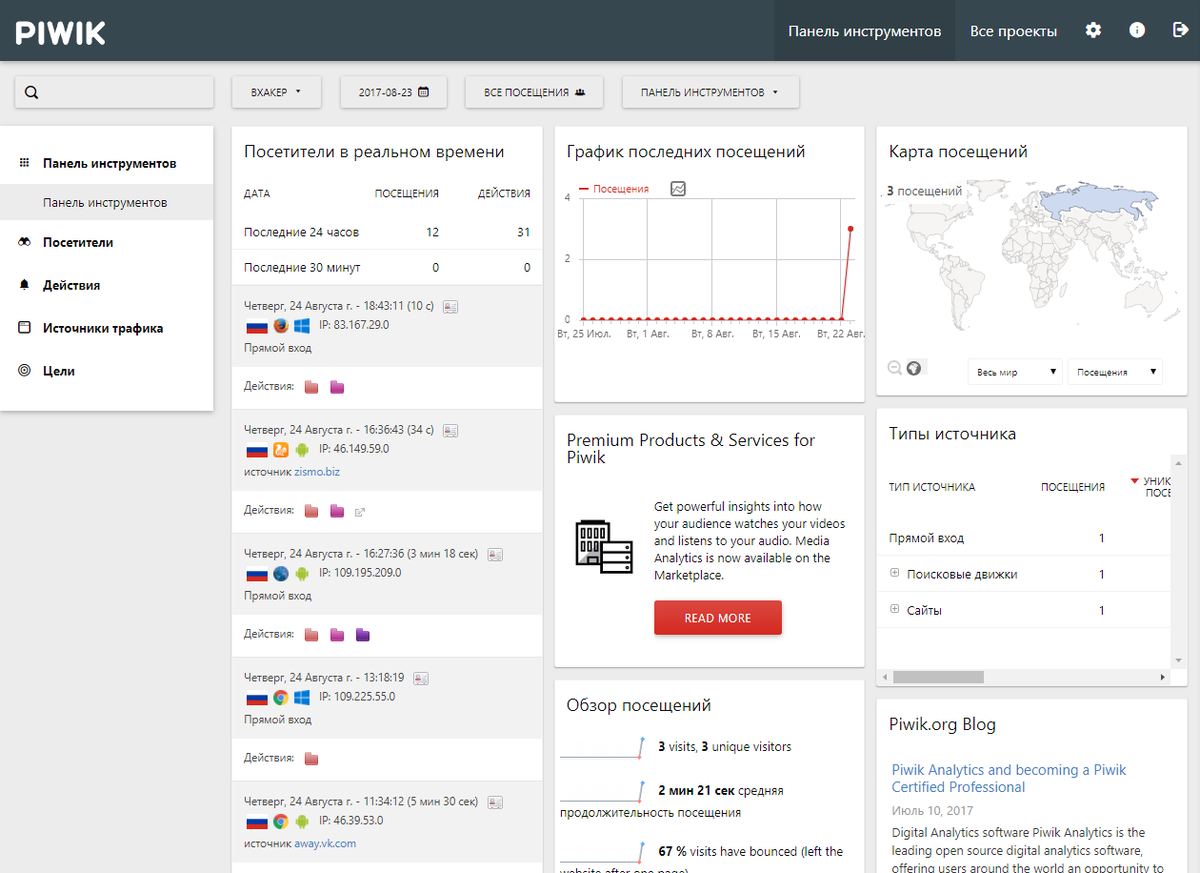This screenshot has height=873, width=1200.
Task: Open visitor profile icon for 13:18:19 visit
Action: pos(421,678)
